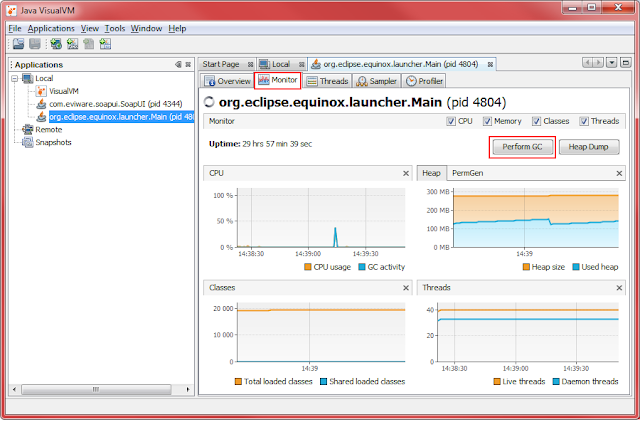This screenshot has width=640, height=427.
Task: Close the Threads chart panel
Action: pos(619,288)
